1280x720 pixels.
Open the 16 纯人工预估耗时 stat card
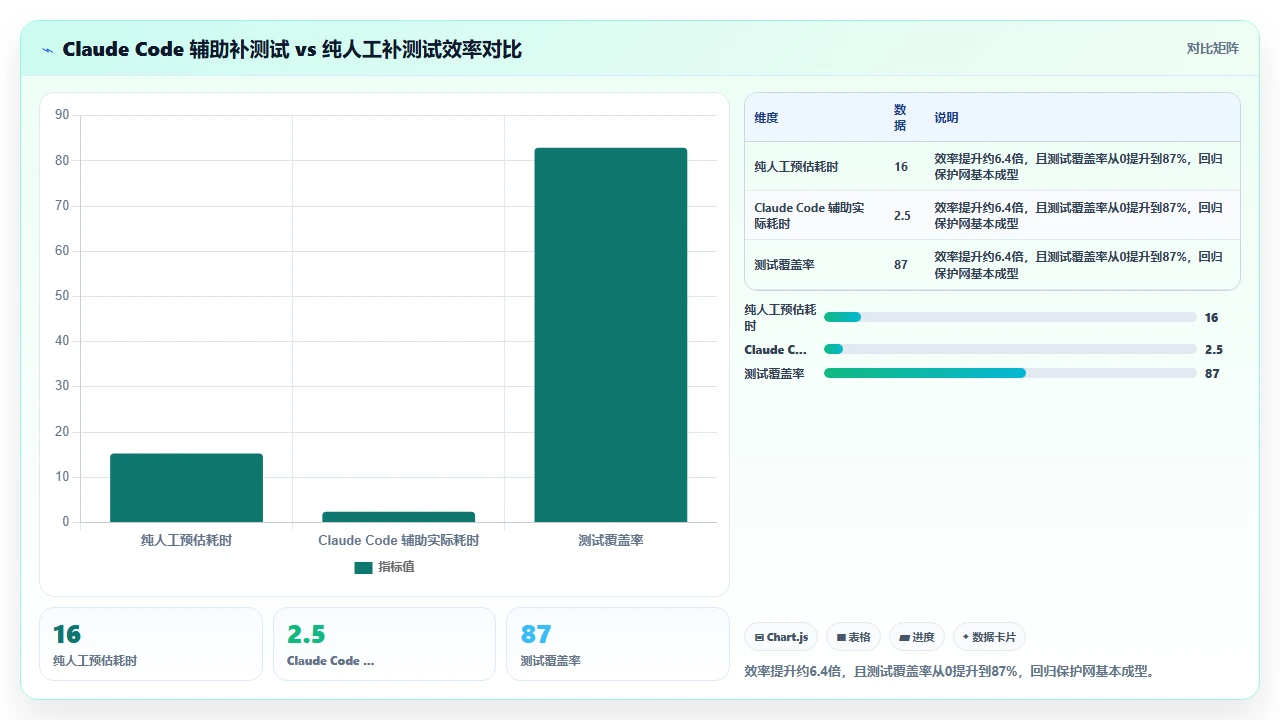coord(151,644)
